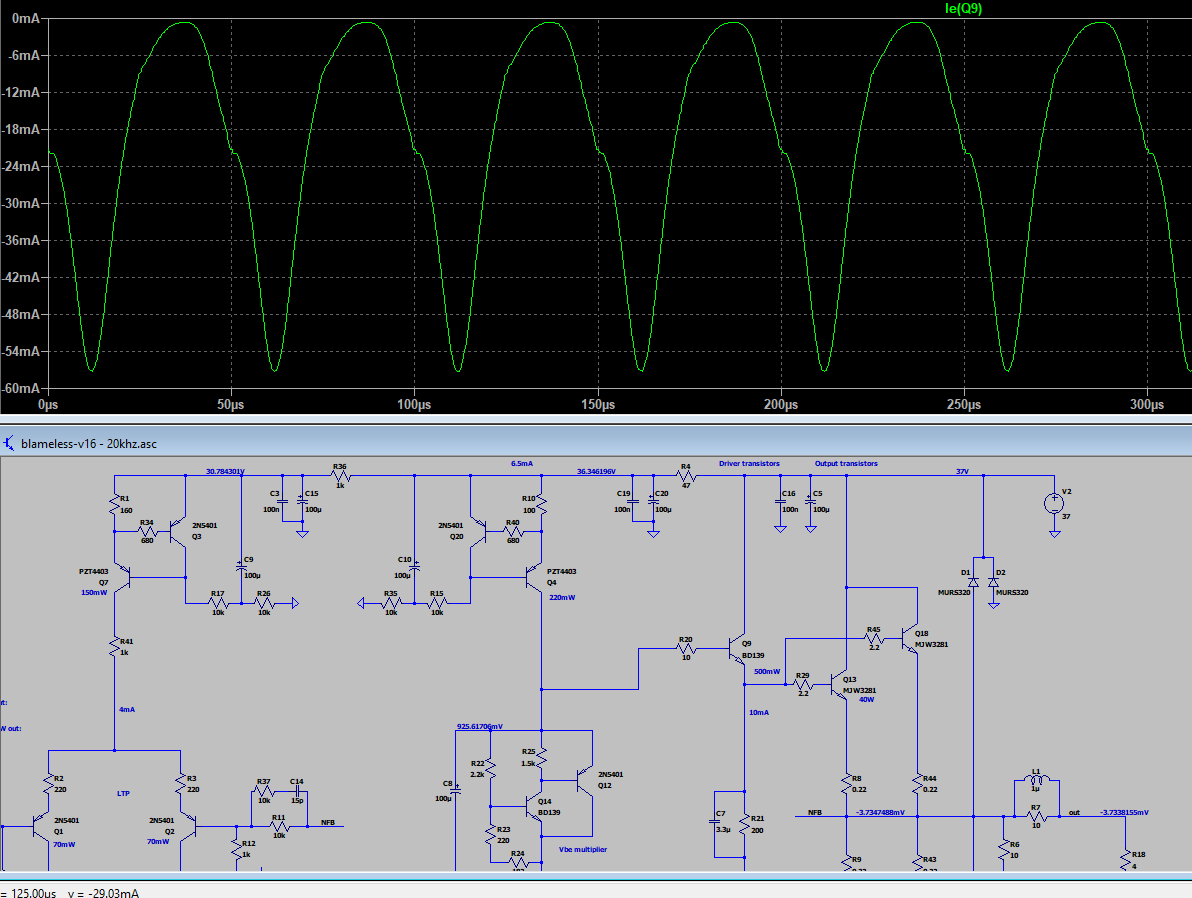Viewport: 1192px width, 898px height.
Task: Click the 30.784301V node voltage label
Action: pyautogui.click(x=225, y=471)
